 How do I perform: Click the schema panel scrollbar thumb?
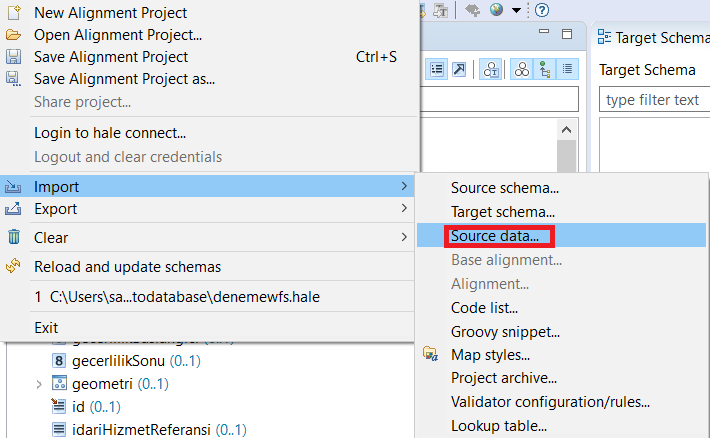click(566, 156)
